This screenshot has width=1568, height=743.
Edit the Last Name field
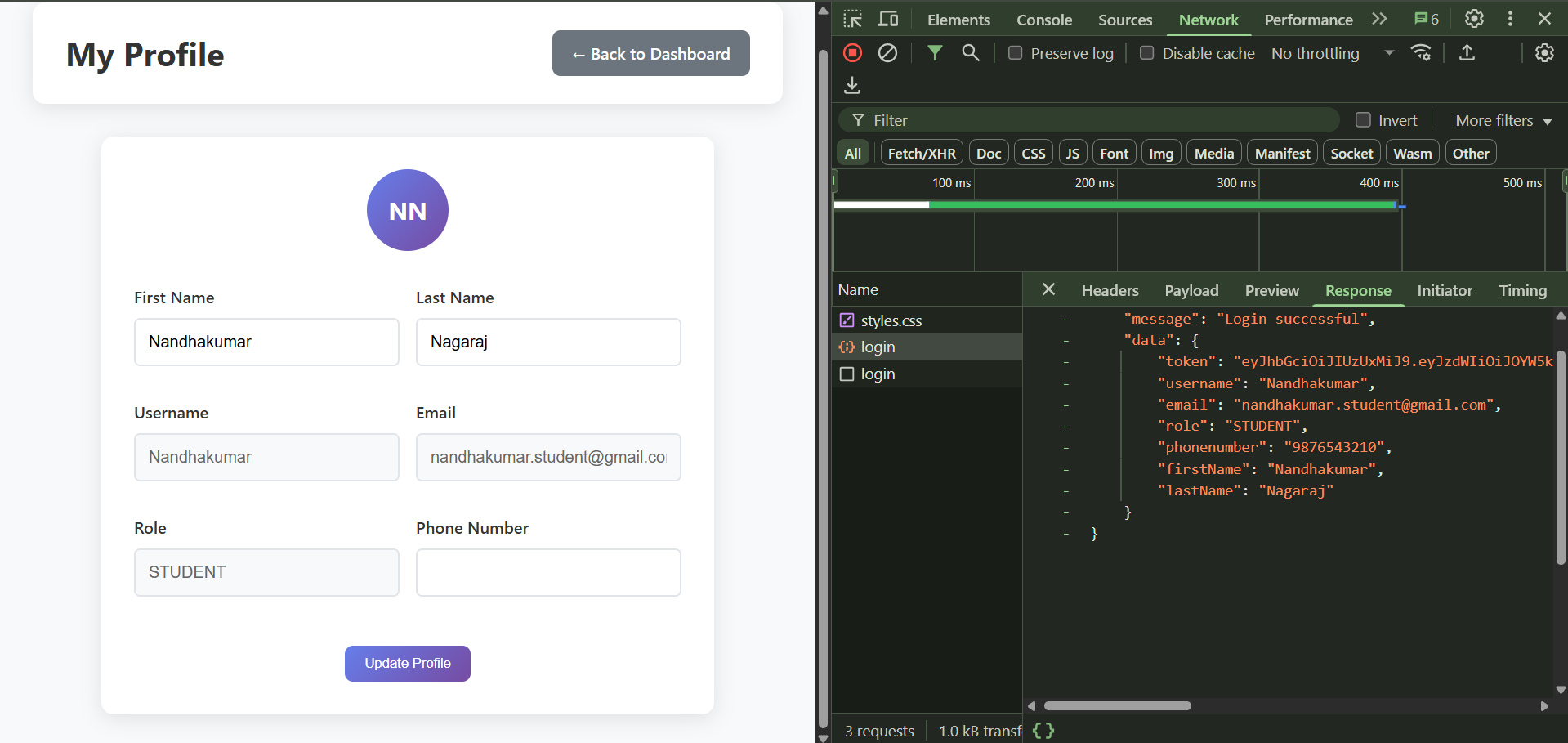(x=548, y=342)
